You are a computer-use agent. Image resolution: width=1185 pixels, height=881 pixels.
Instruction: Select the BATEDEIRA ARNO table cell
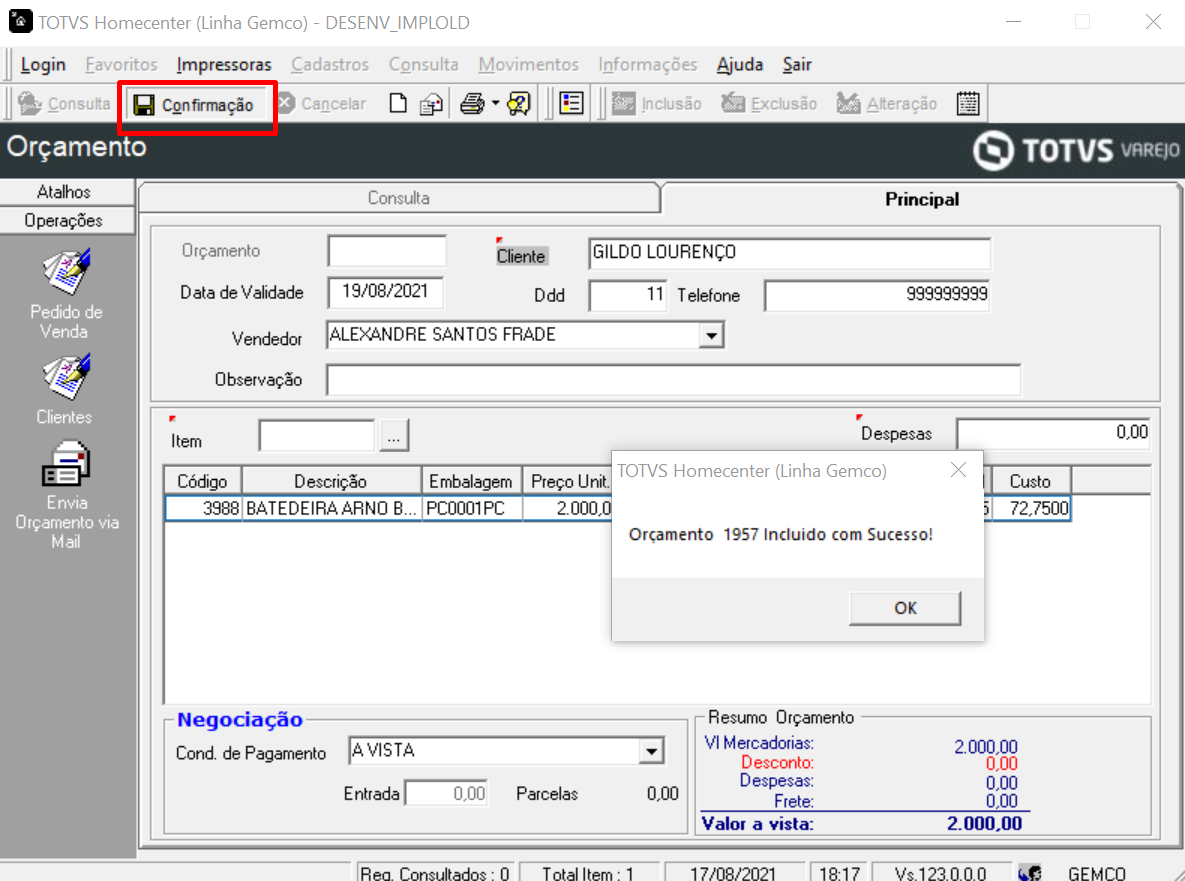pyautogui.click(x=331, y=509)
